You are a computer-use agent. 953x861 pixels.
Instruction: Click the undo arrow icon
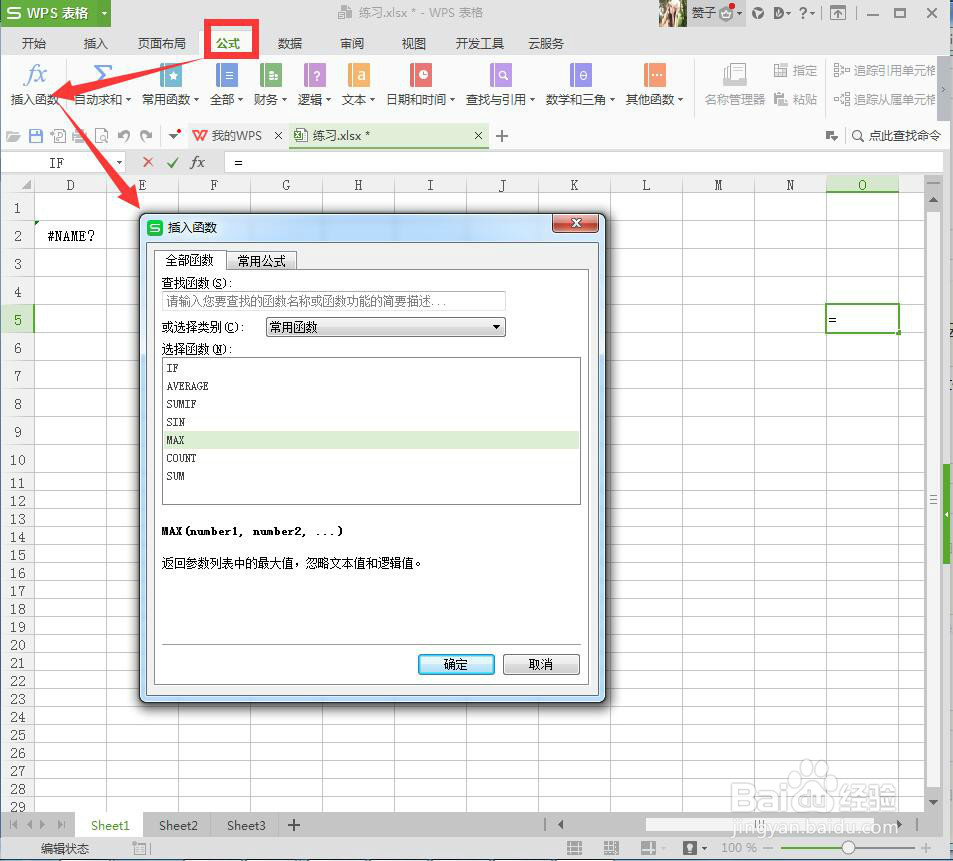coord(124,136)
